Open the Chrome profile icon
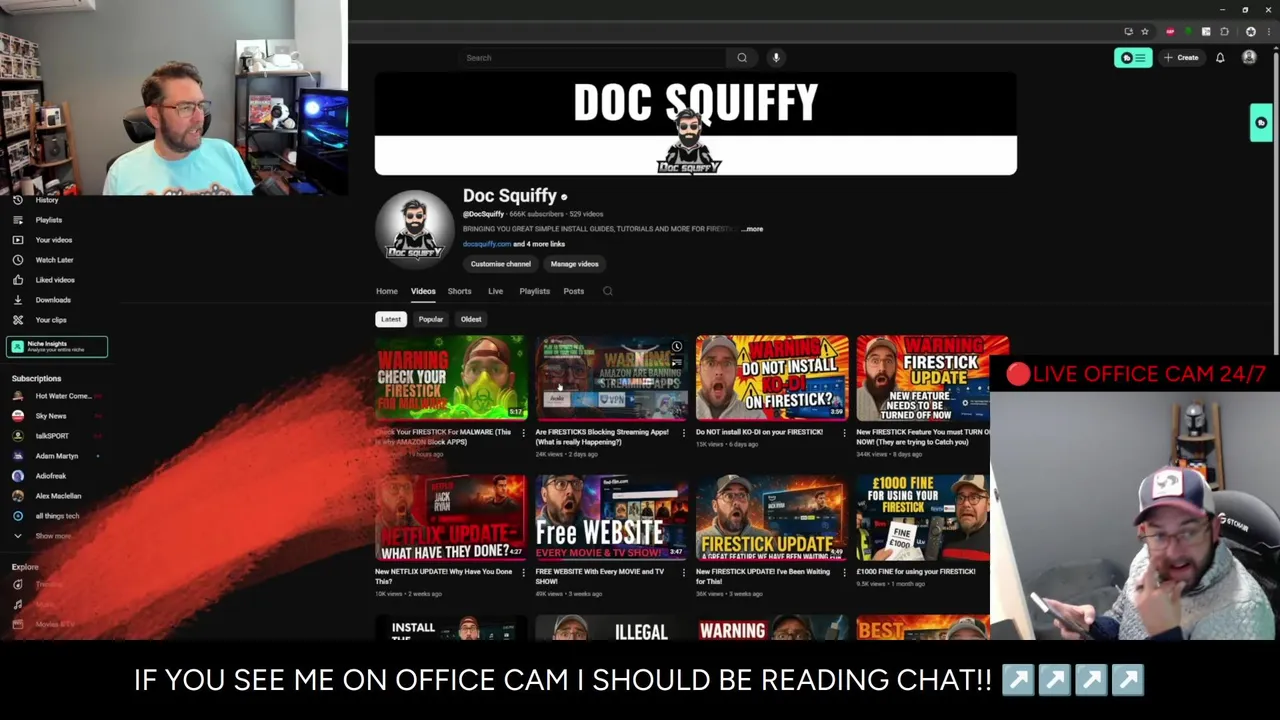The height and width of the screenshot is (720, 1280). point(1250,31)
